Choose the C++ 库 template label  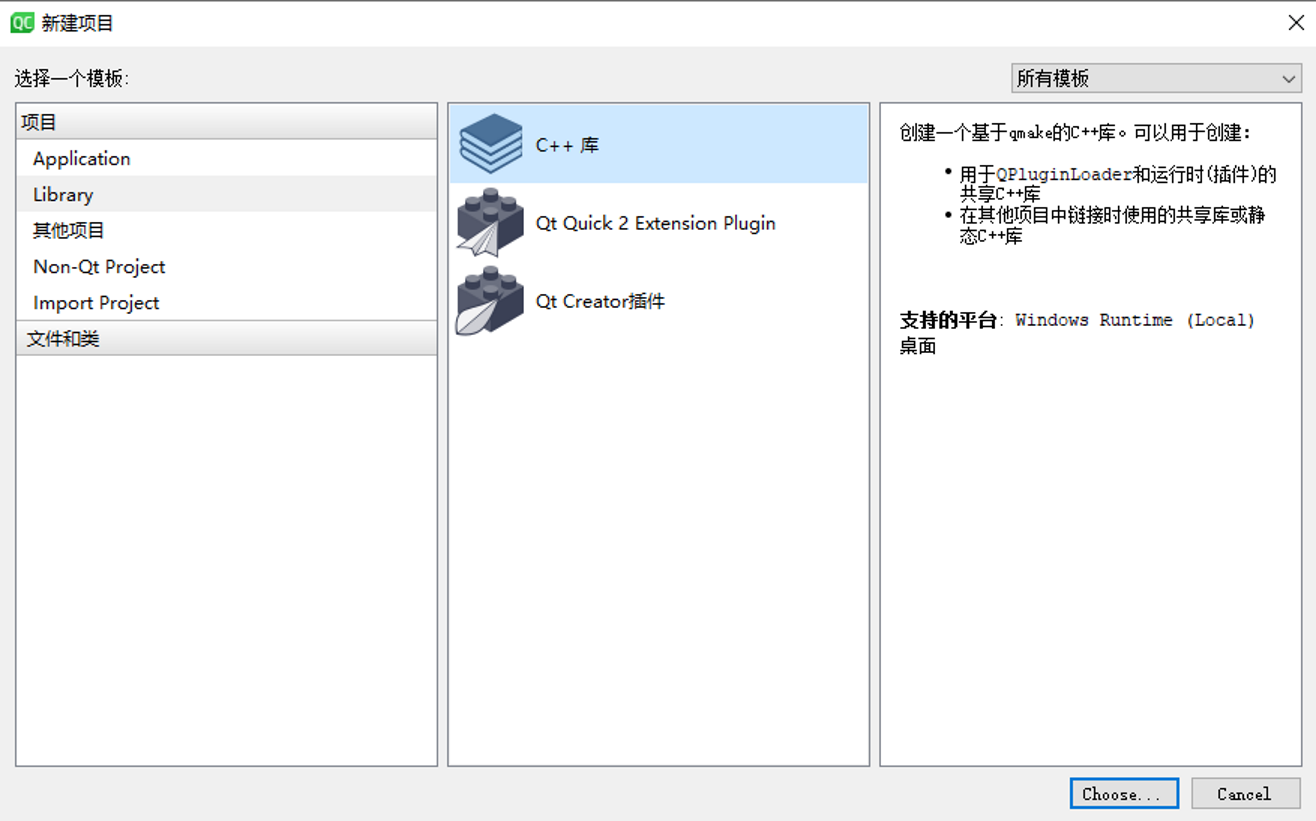coord(567,145)
